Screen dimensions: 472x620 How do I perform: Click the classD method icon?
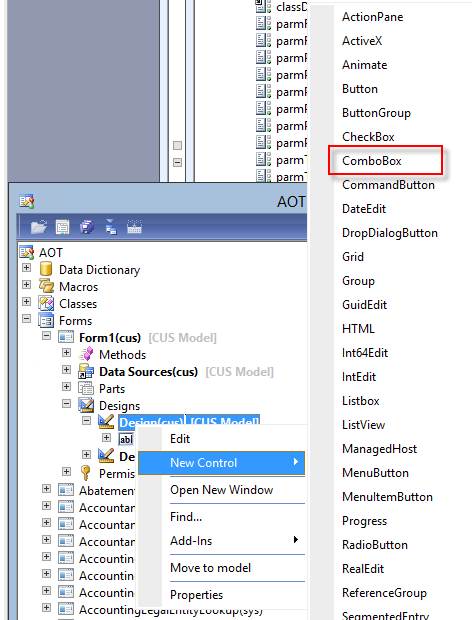(262, 7)
